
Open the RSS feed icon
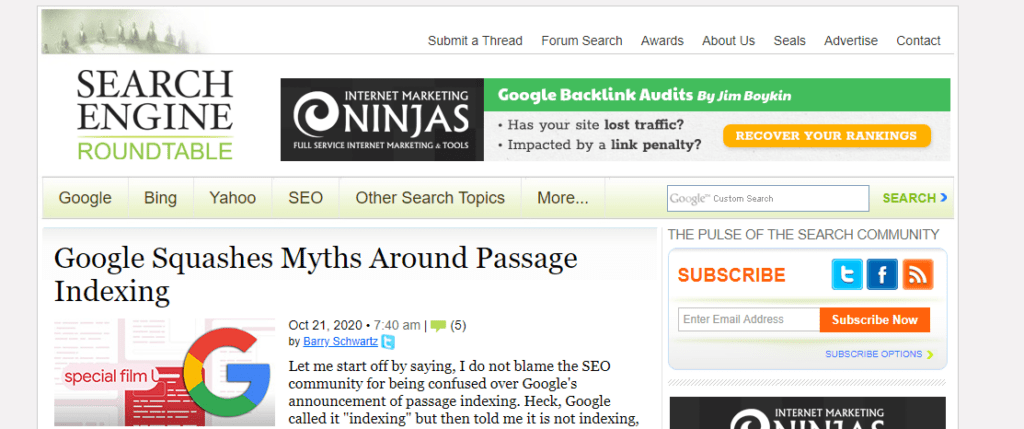(x=918, y=274)
